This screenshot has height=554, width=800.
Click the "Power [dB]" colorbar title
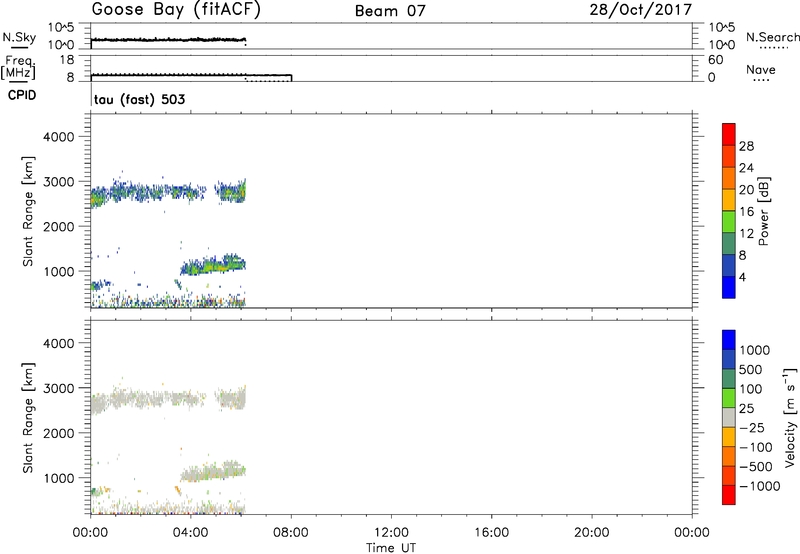[764, 211]
